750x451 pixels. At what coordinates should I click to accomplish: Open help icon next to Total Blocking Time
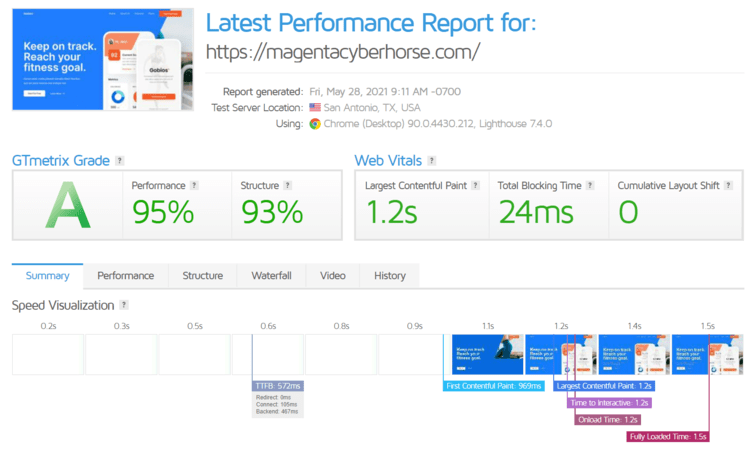pos(590,186)
